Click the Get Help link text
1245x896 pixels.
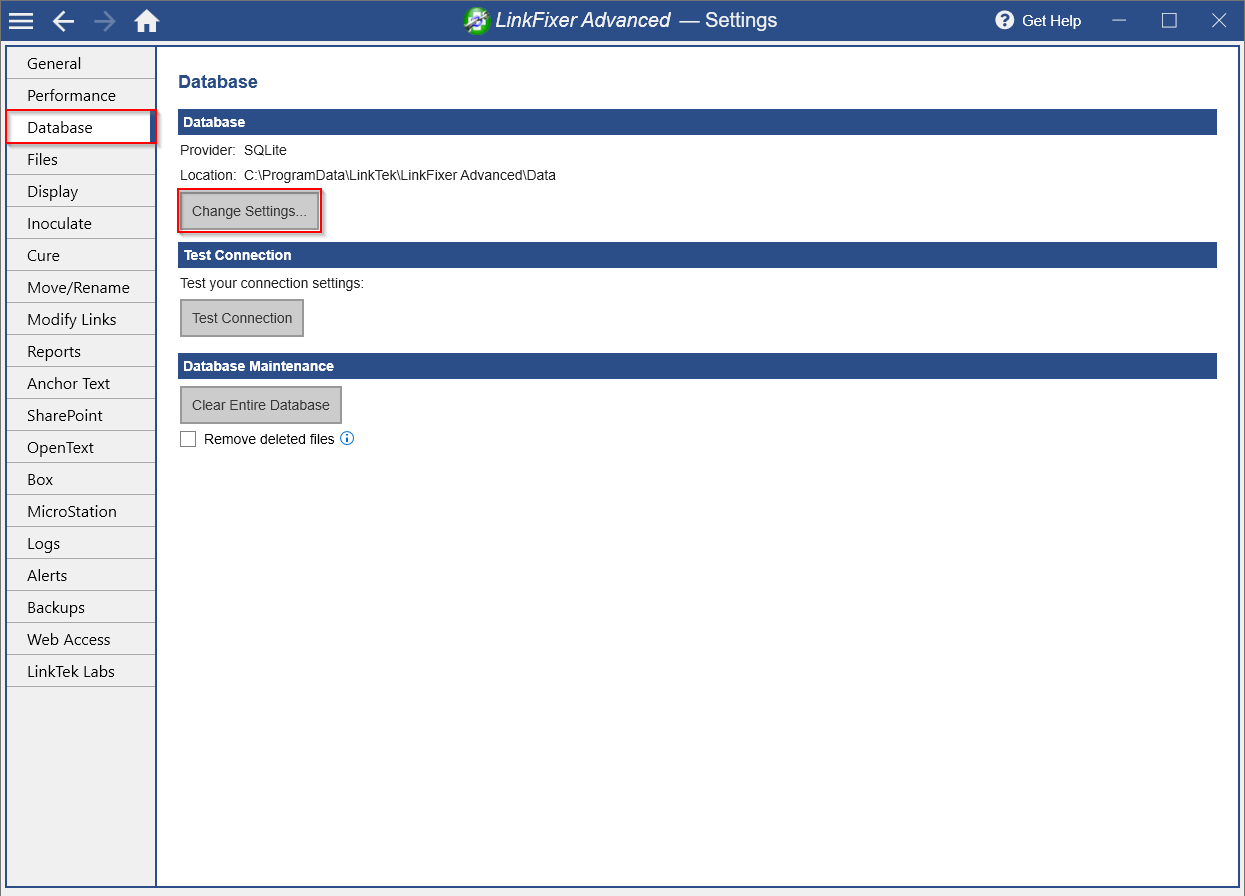tap(1051, 20)
